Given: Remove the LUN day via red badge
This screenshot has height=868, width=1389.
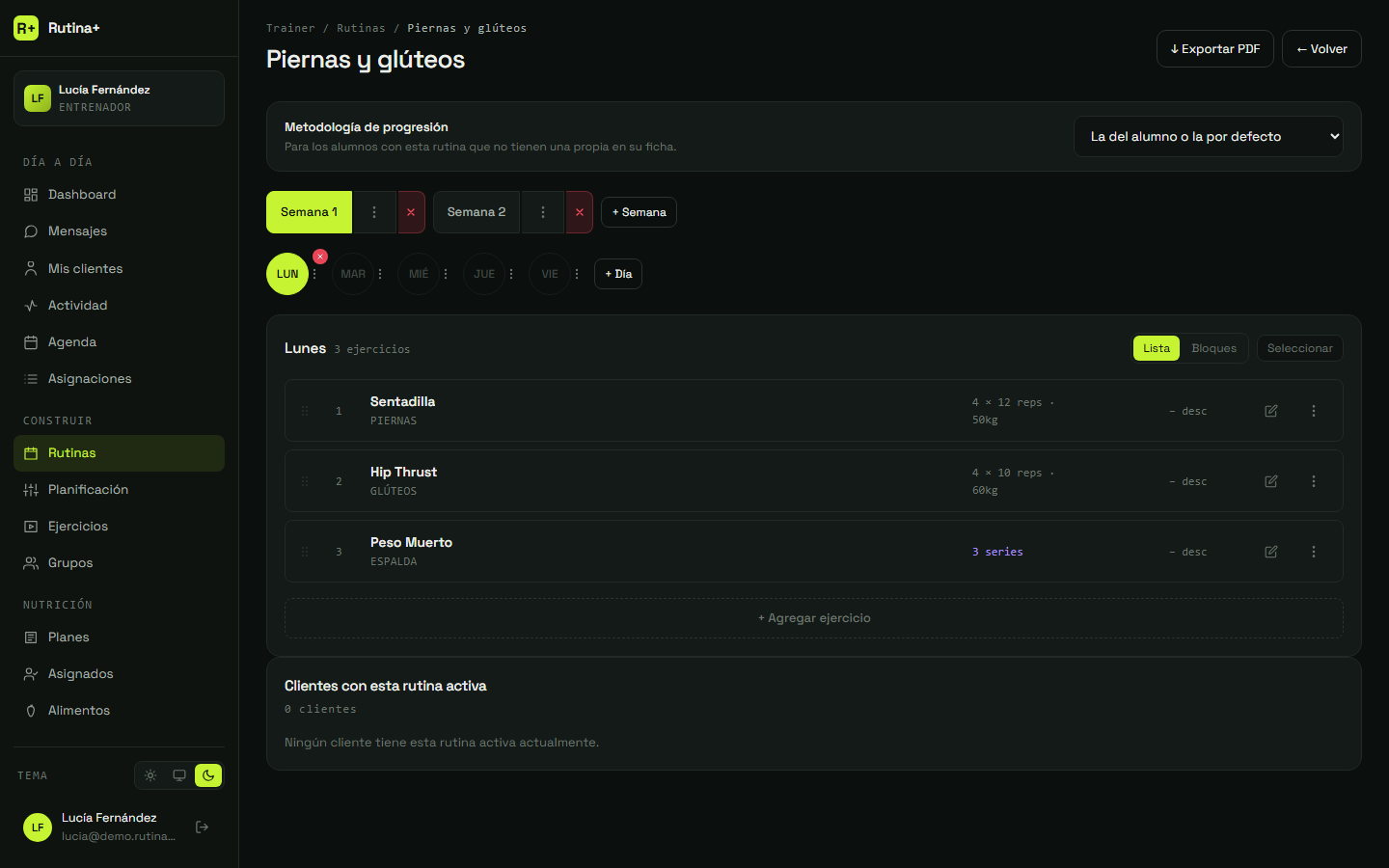Looking at the screenshot, I should (320, 257).
